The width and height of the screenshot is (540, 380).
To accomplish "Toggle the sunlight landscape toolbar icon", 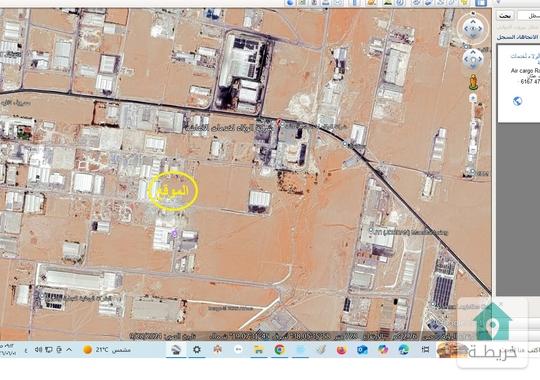I will [x=387, y=3].
